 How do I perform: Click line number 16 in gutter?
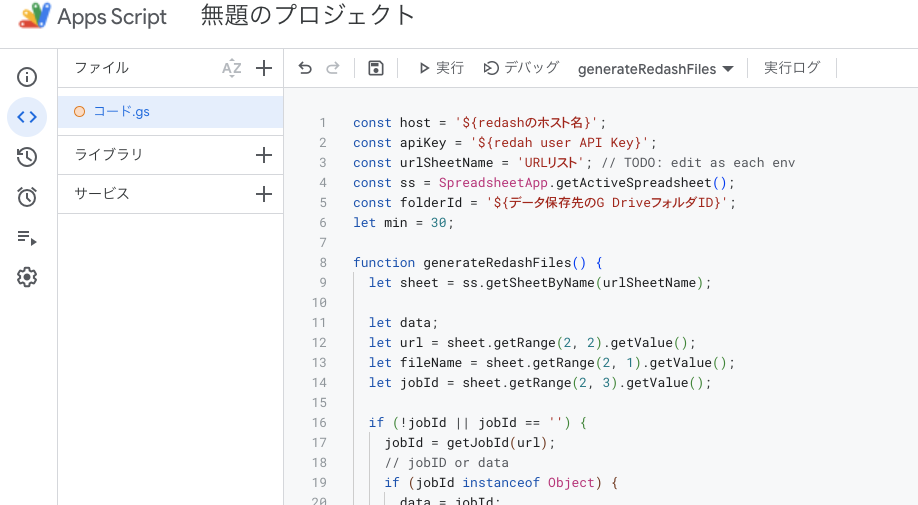[319, 422]
